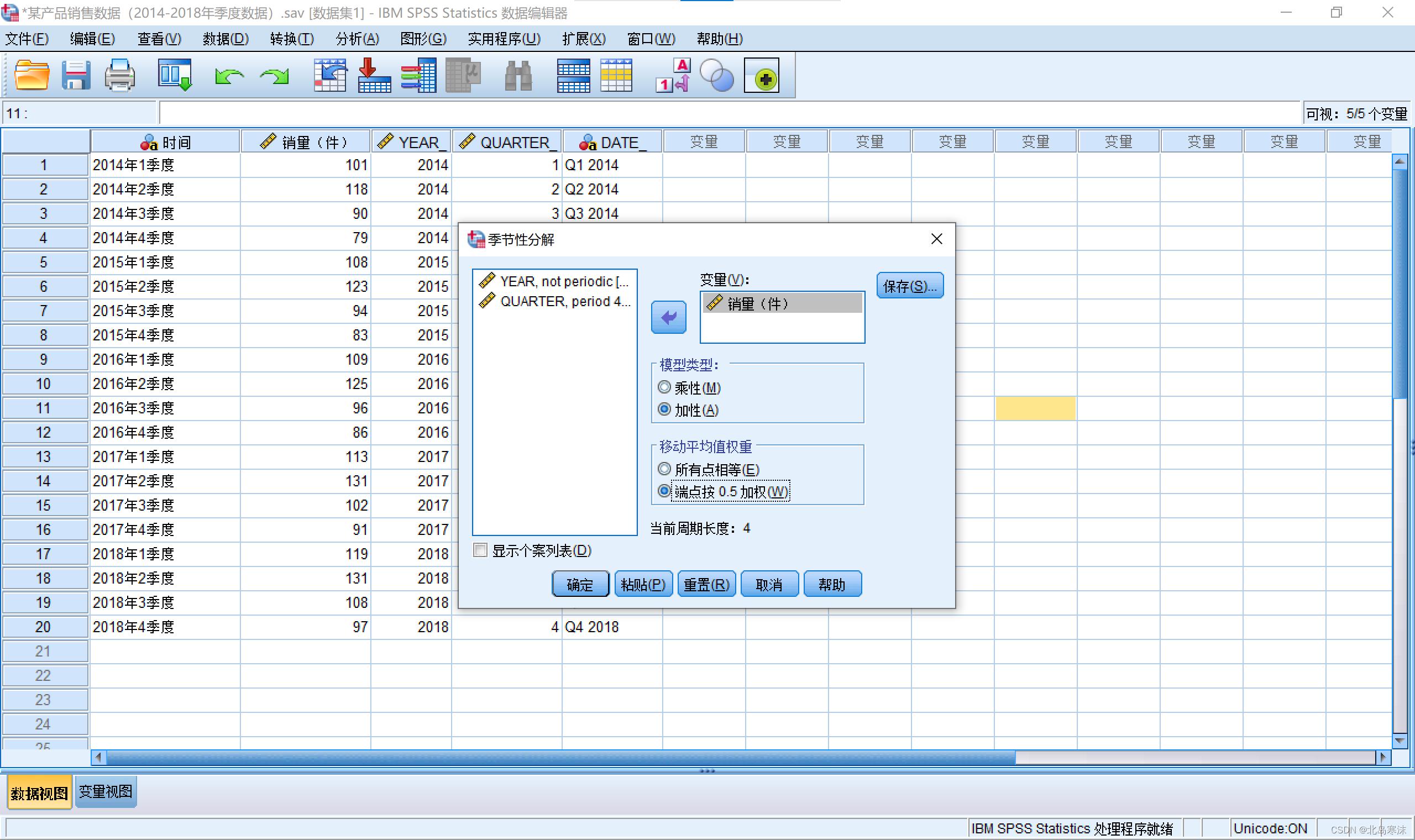Click the Print icon in toolbar
1415x840 pixels.
119,75
